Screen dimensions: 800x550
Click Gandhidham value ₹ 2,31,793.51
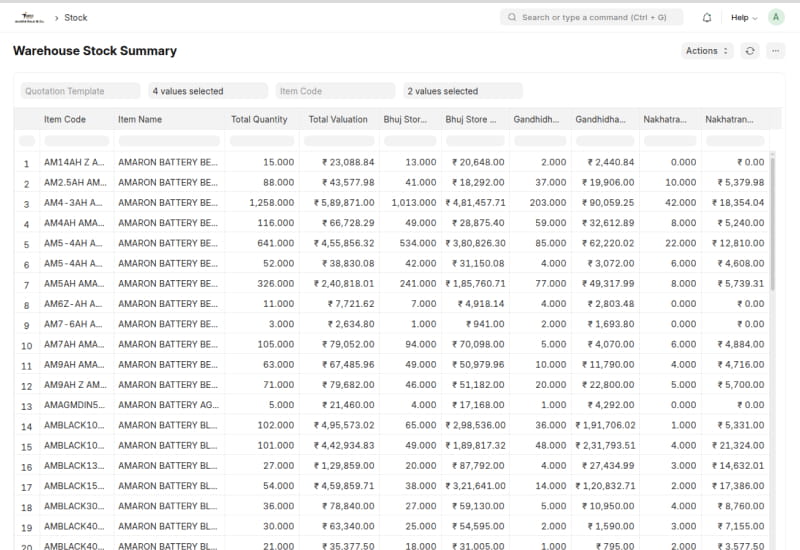coord(605,445)
